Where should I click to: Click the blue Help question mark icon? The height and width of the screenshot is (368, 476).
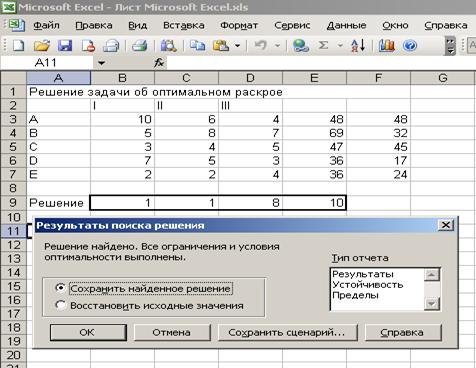click(x=410, y=45)
